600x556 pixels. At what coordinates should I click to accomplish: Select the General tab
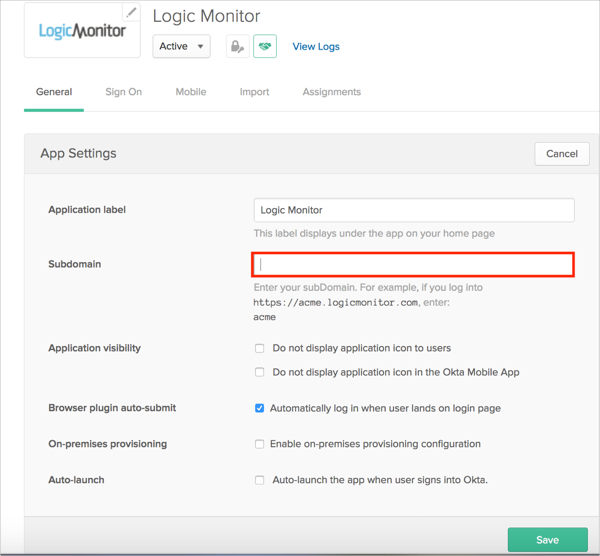click(x=54, y=92)
